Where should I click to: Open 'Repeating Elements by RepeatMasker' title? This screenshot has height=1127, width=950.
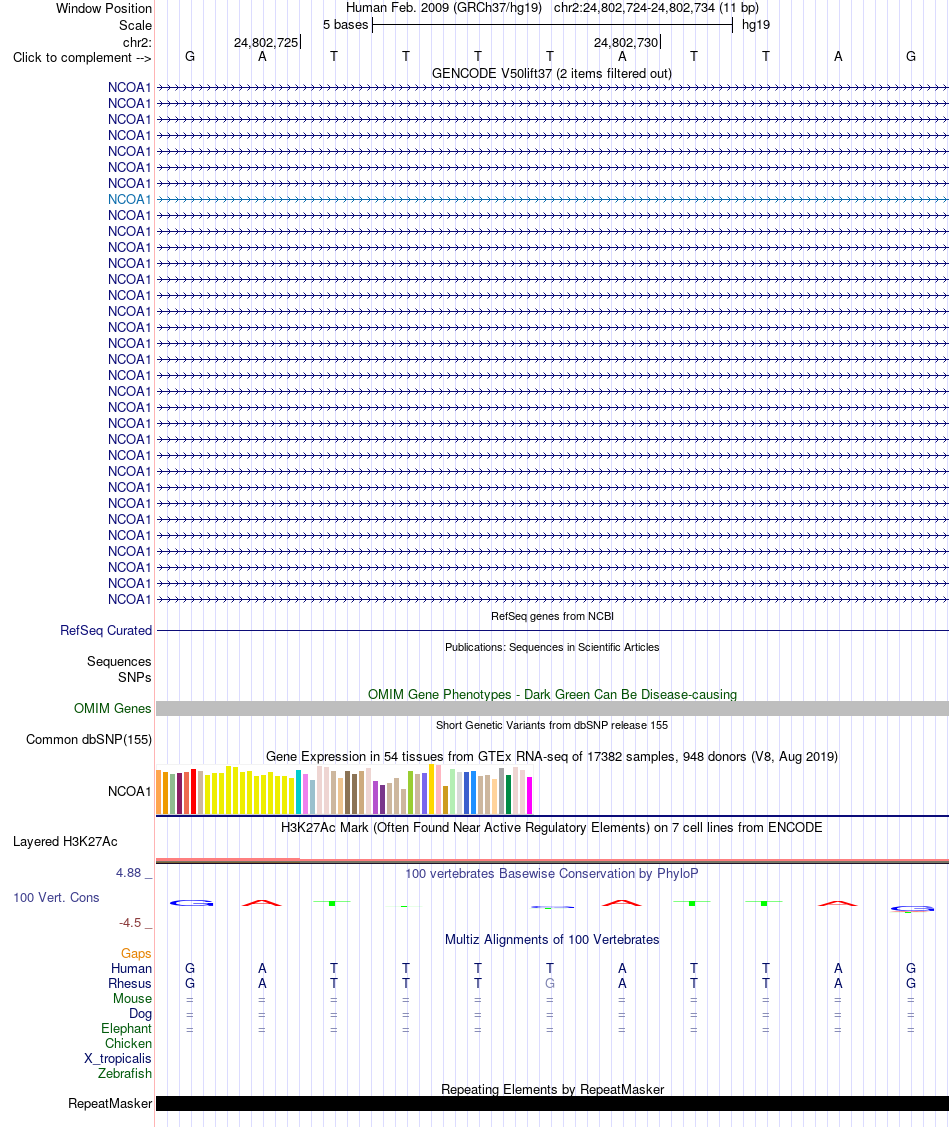pyautogui.click(x=552, y=1089)
